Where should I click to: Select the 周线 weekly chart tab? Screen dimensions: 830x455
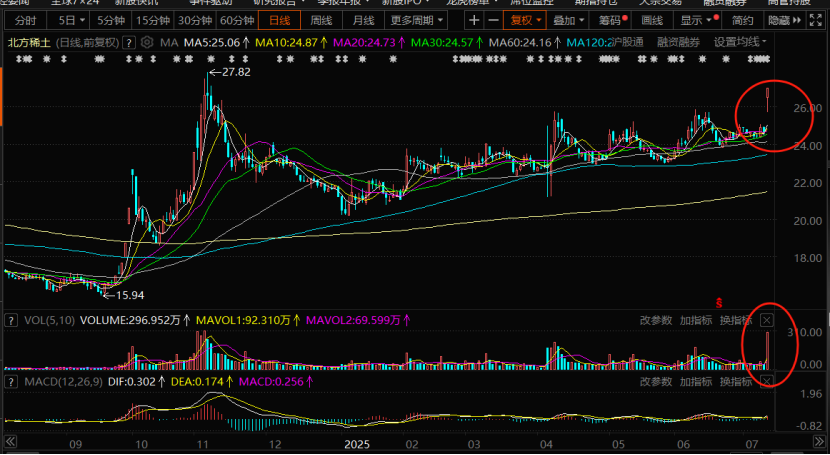pyautogui.click(x=321, y=21)
